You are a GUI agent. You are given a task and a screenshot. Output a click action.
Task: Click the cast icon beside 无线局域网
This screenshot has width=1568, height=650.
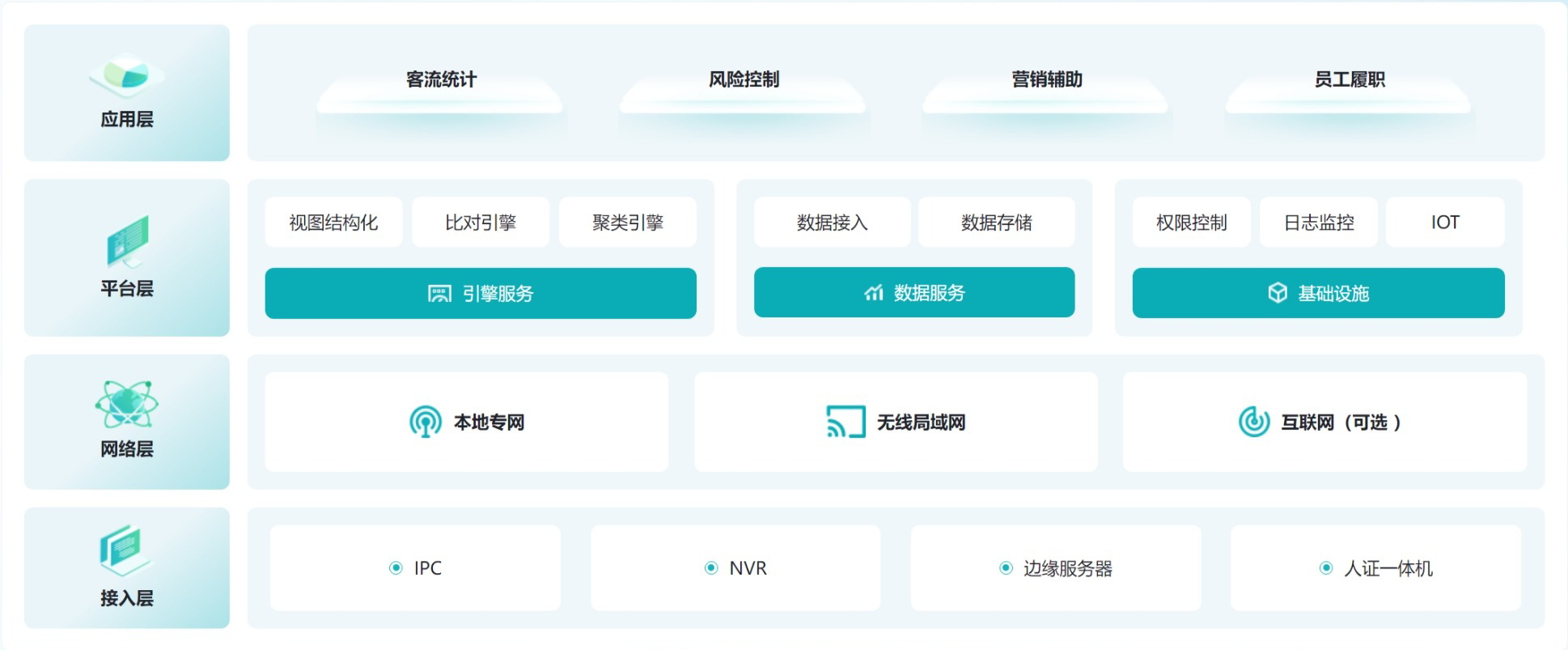tap(845, 422)
